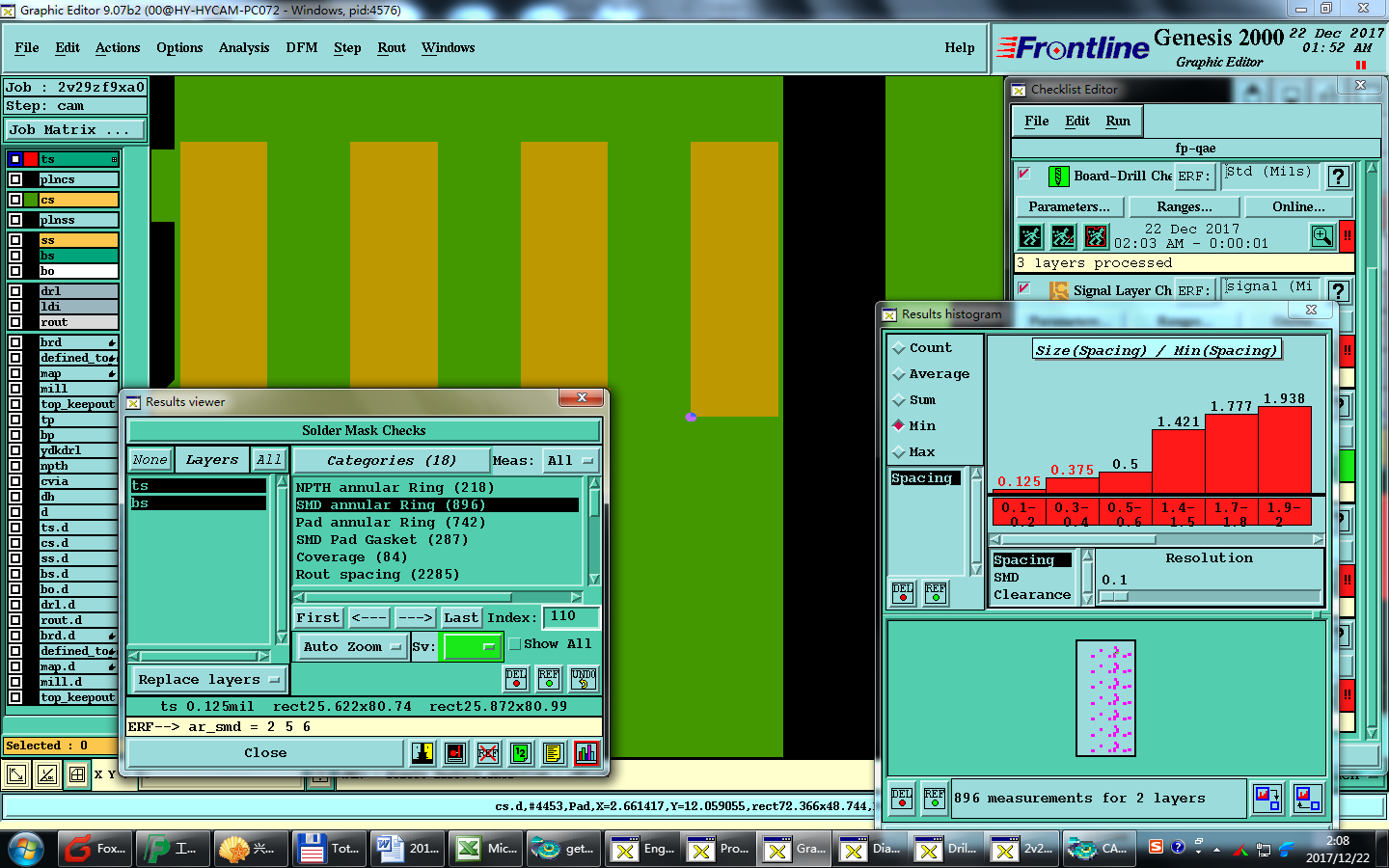
Task: Click the grid crosshair icon in the bottom-left toolbar
Action: tap(77, 773)
